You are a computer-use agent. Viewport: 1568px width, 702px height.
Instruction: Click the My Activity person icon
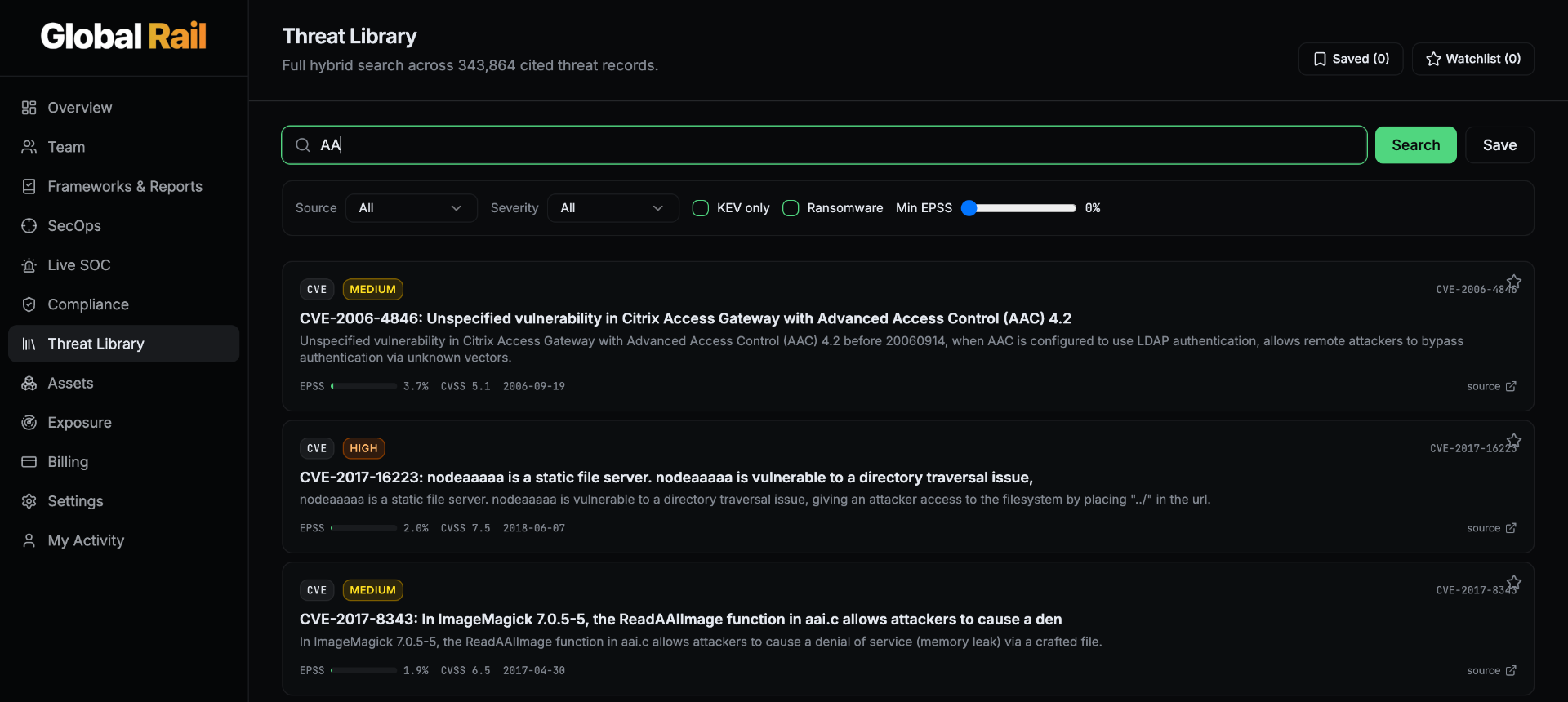[x=29, y=540]
